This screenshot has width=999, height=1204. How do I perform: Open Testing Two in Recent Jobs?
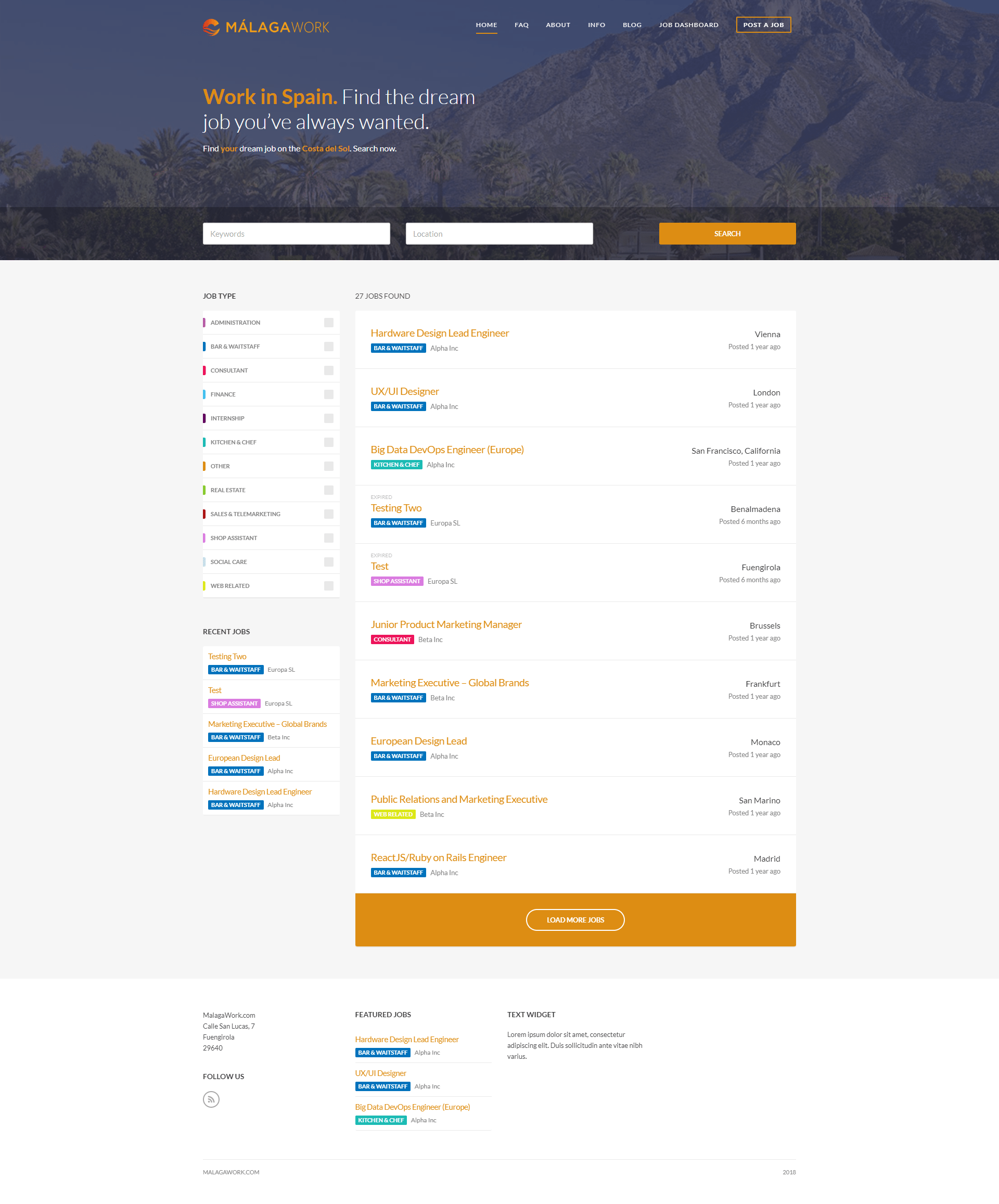pyautogui.click(x=227, y=657)
